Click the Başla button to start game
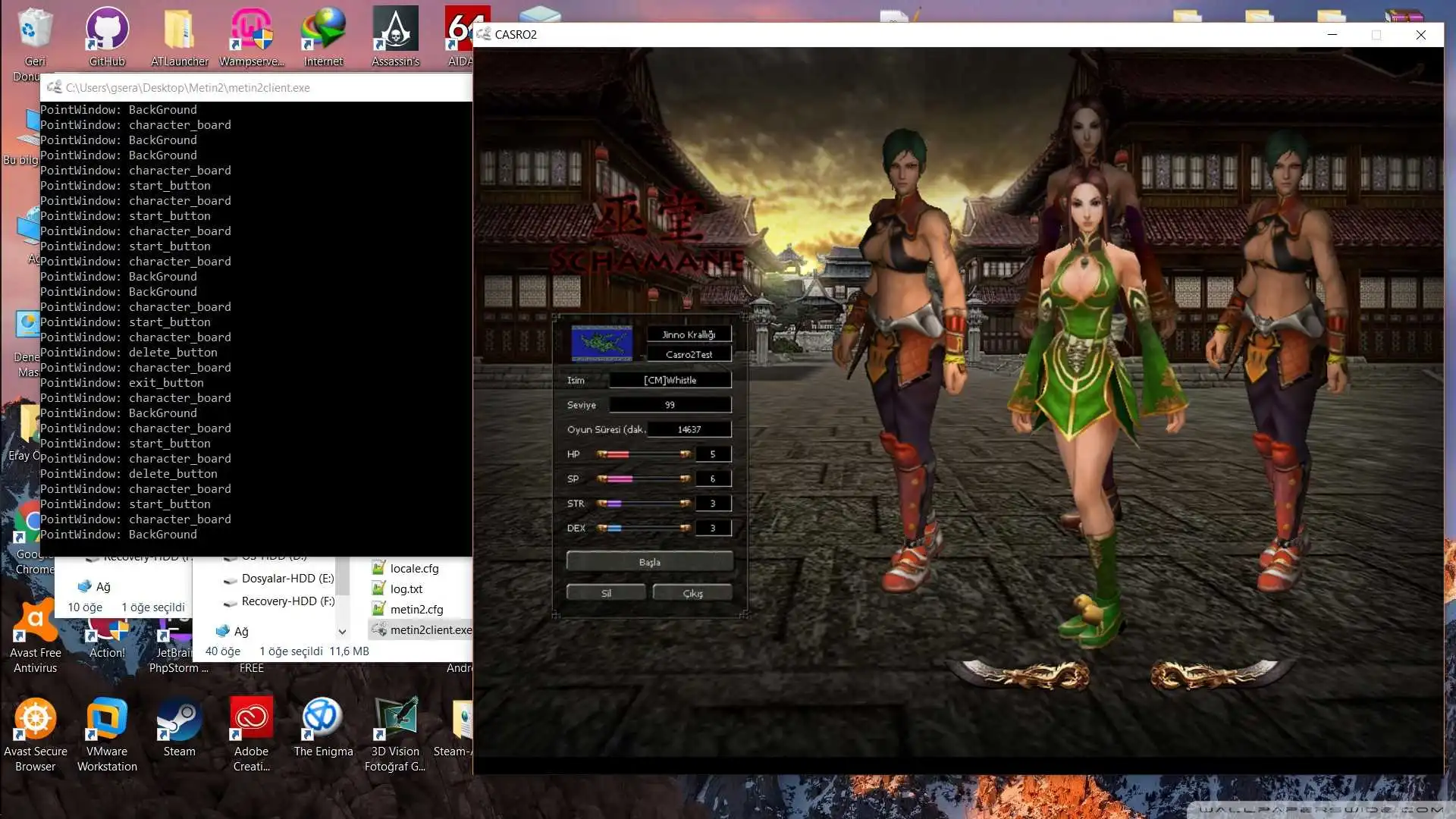This screenshot has width=1456, height=819. [649, 561]
